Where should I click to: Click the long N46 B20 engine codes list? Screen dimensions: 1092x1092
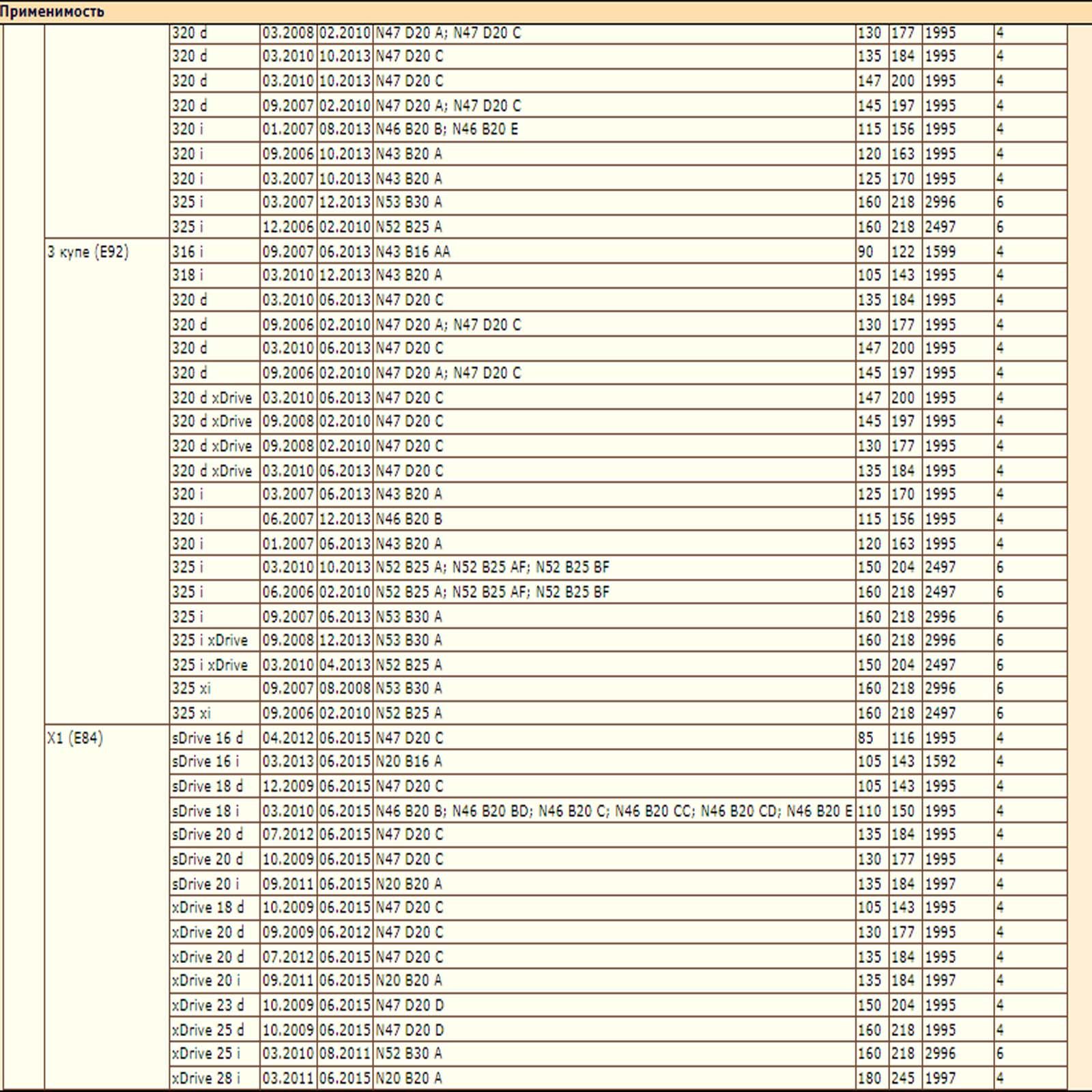614,811
